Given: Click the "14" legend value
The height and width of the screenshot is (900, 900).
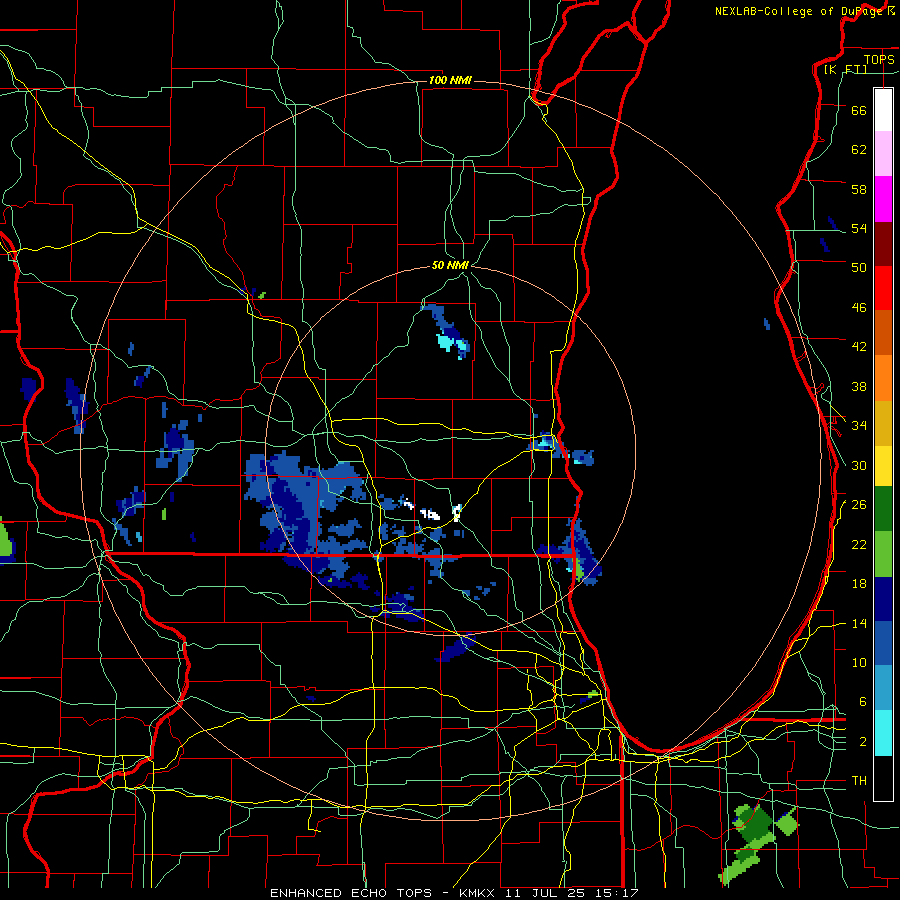Looking at the screenshot, I should [859, 624].
